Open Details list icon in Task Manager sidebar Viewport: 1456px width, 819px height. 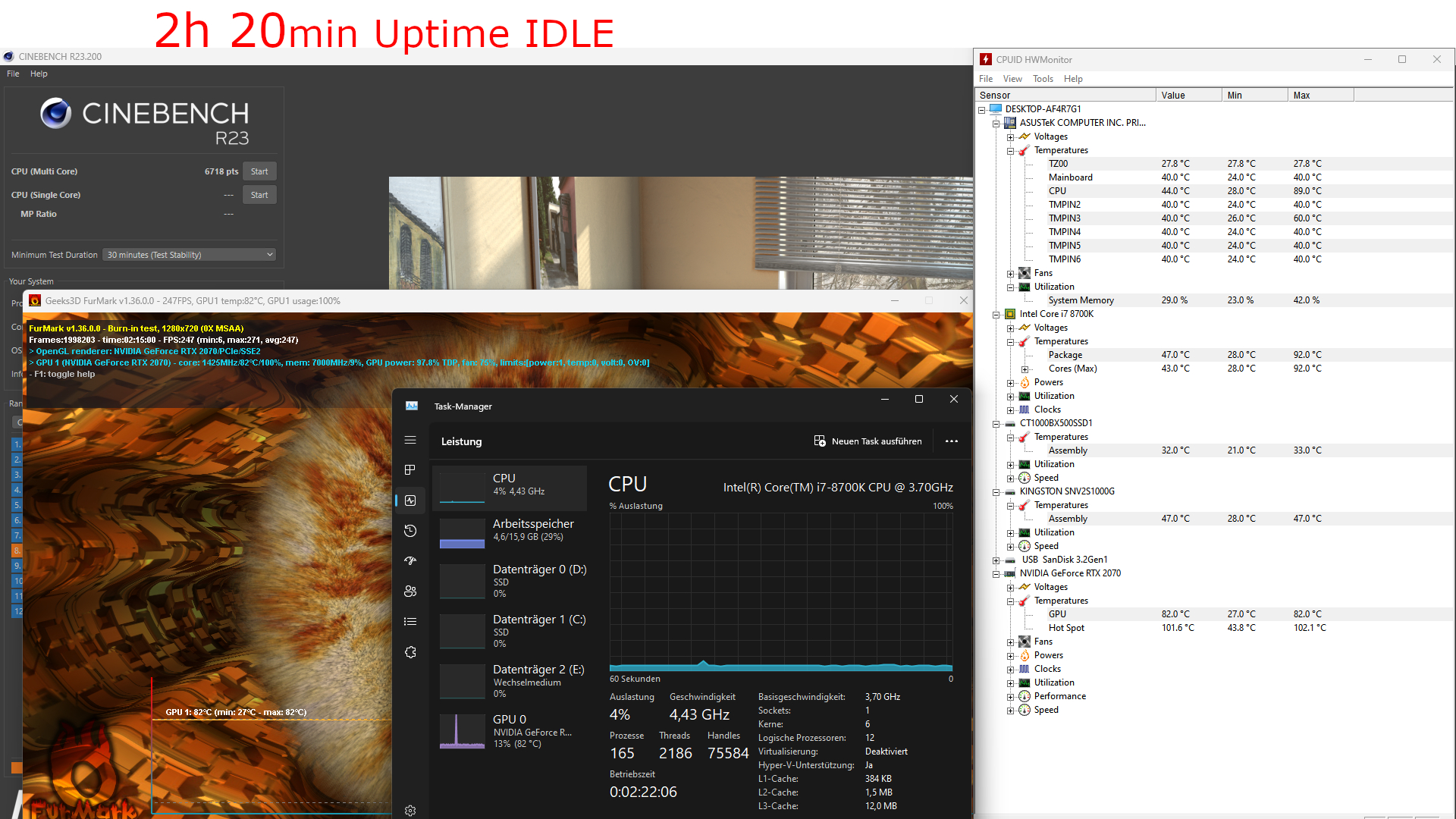[x=410, y=622]
